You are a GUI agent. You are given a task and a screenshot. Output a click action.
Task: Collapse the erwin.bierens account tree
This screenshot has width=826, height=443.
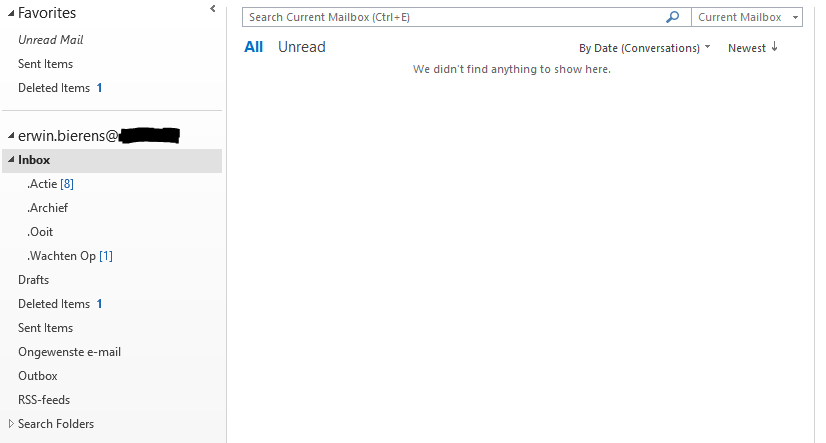(10, 136)
